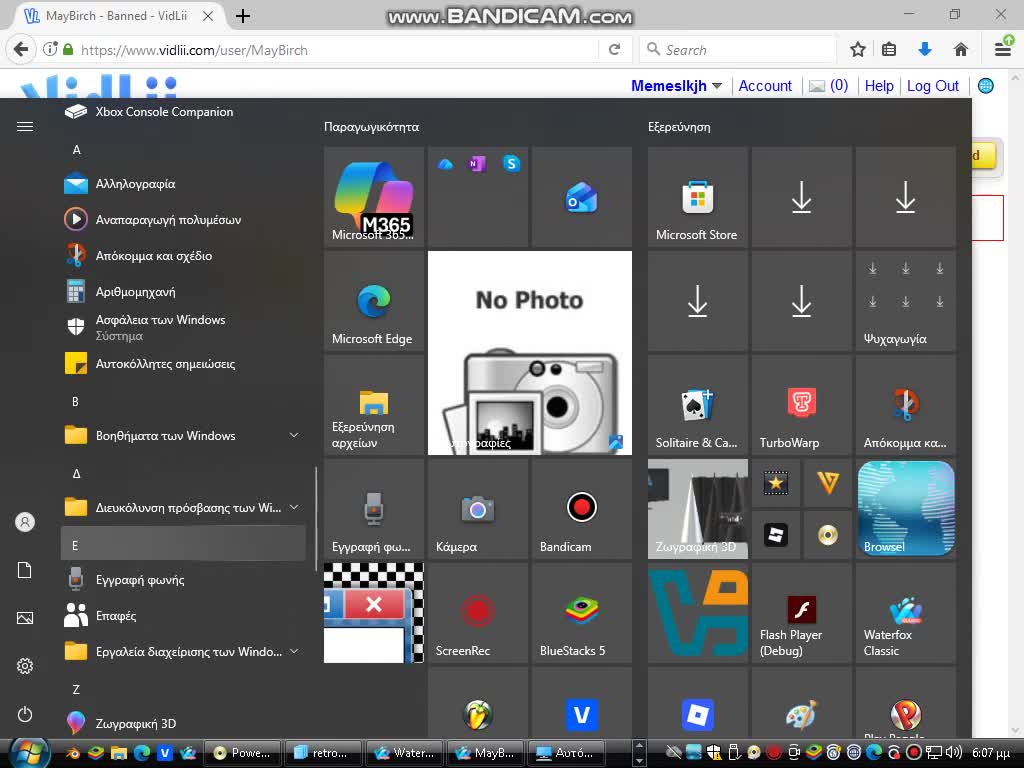The width and height of the screenshot is (1024, 768).
Task: Toggle the Start menu hamburger button
Action: (x=25, y=126)
